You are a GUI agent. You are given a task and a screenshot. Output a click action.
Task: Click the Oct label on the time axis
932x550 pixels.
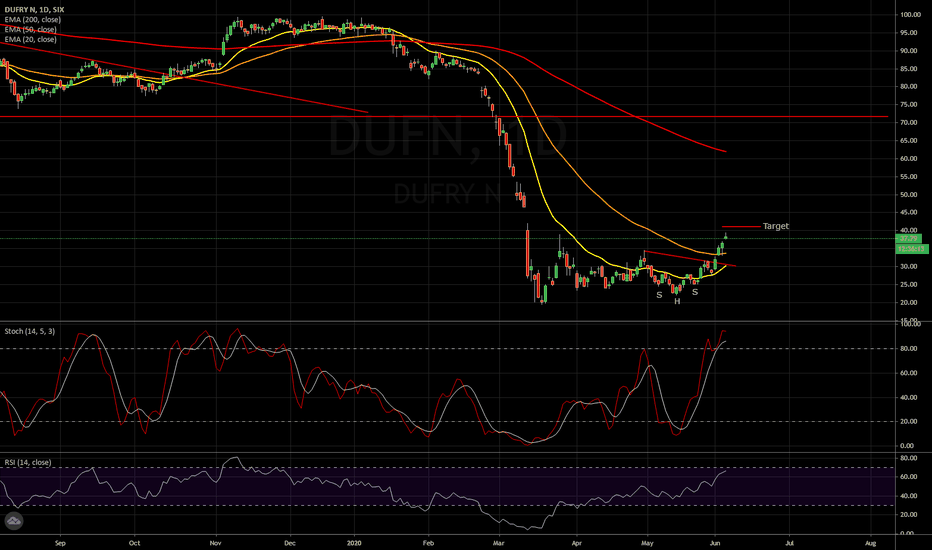pyautogui.click(x=135, y=543)
